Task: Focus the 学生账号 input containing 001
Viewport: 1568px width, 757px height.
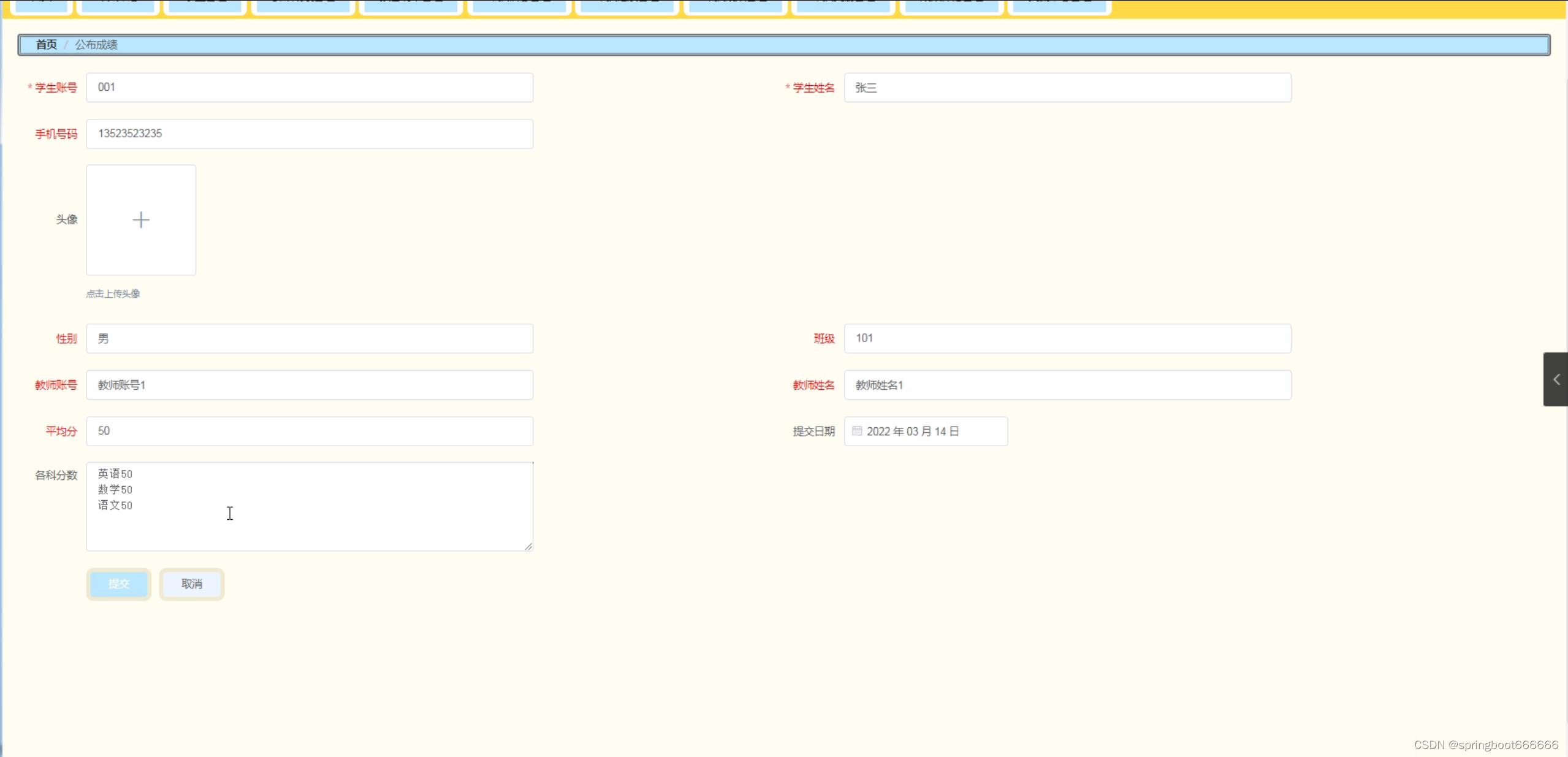Action: coord(310,88)
